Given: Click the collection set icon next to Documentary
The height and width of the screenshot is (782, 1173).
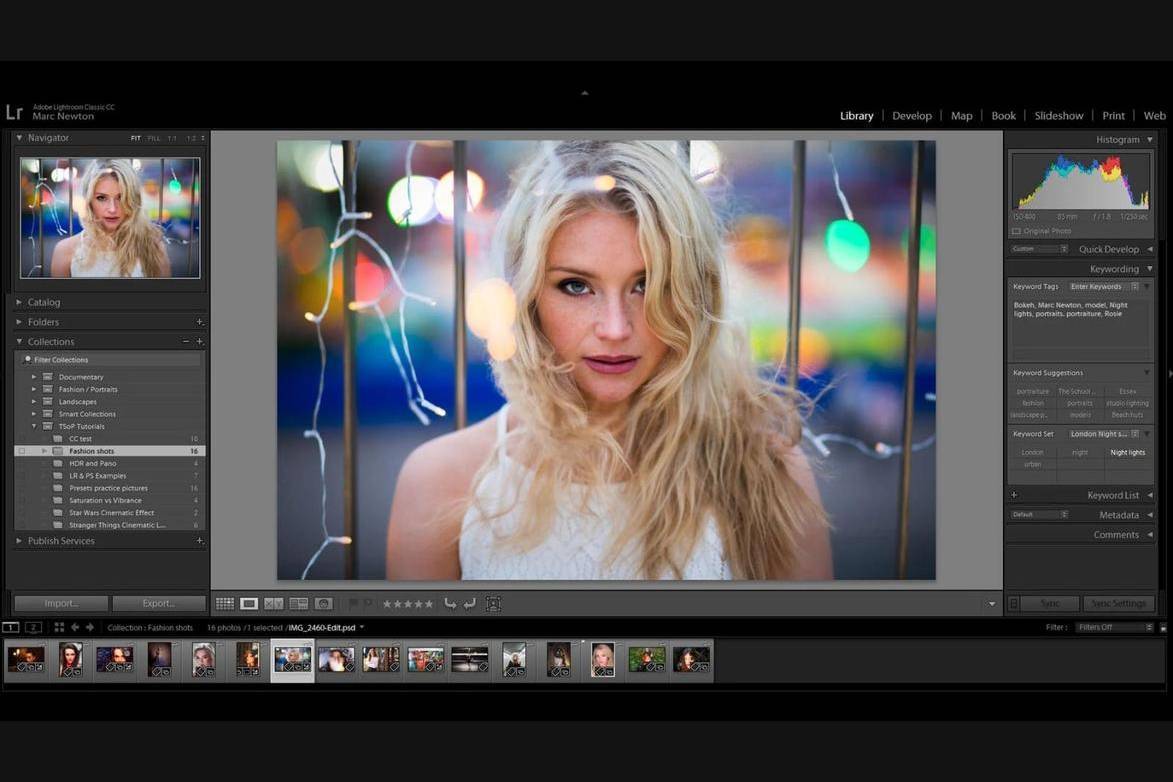Looking at the screenshot, I should pos(48,377).
